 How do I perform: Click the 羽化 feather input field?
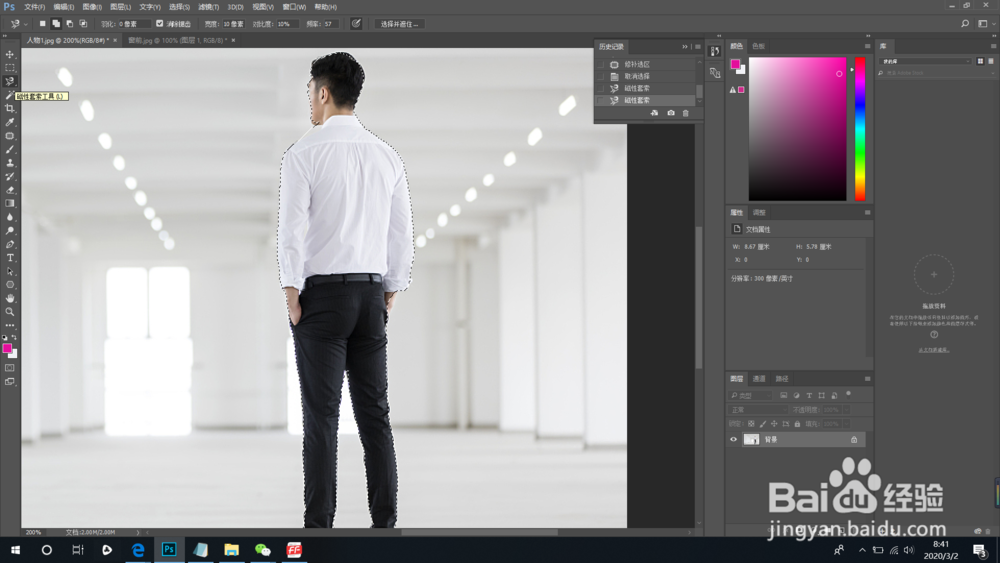[x=133, y=24]
